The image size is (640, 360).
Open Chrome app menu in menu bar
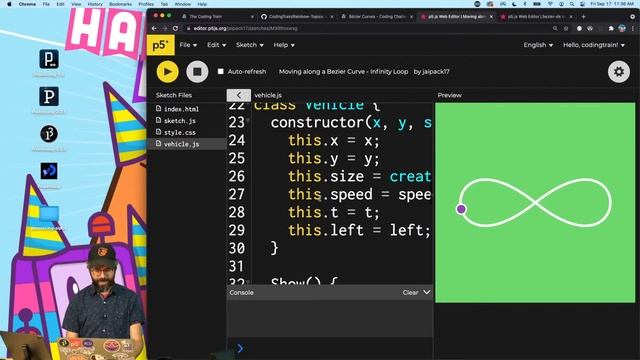pyautogui.click(x=27, y=4)
